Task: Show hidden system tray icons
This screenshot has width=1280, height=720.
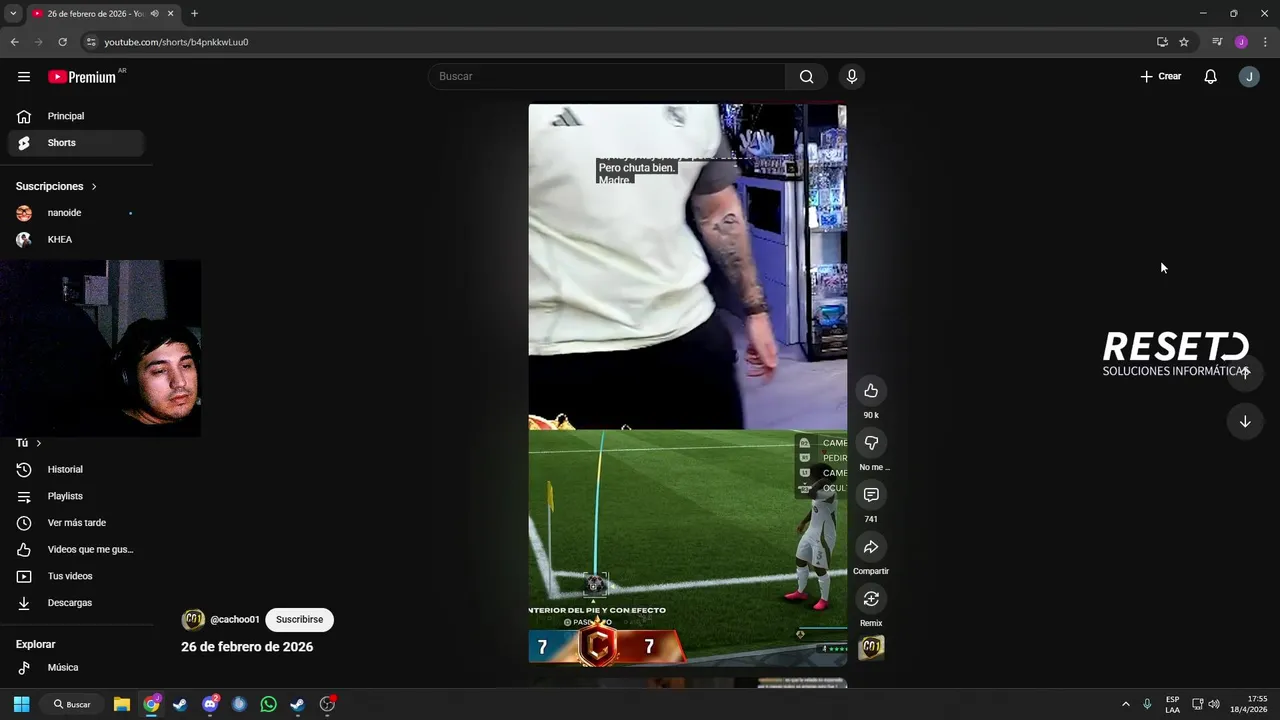Action: pyautogui.click(x=1125, y=704)
